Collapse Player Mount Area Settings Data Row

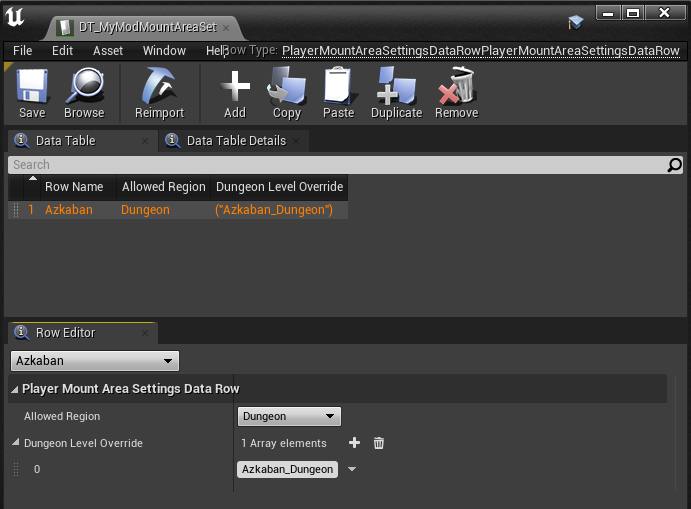(x=15, y=389)
